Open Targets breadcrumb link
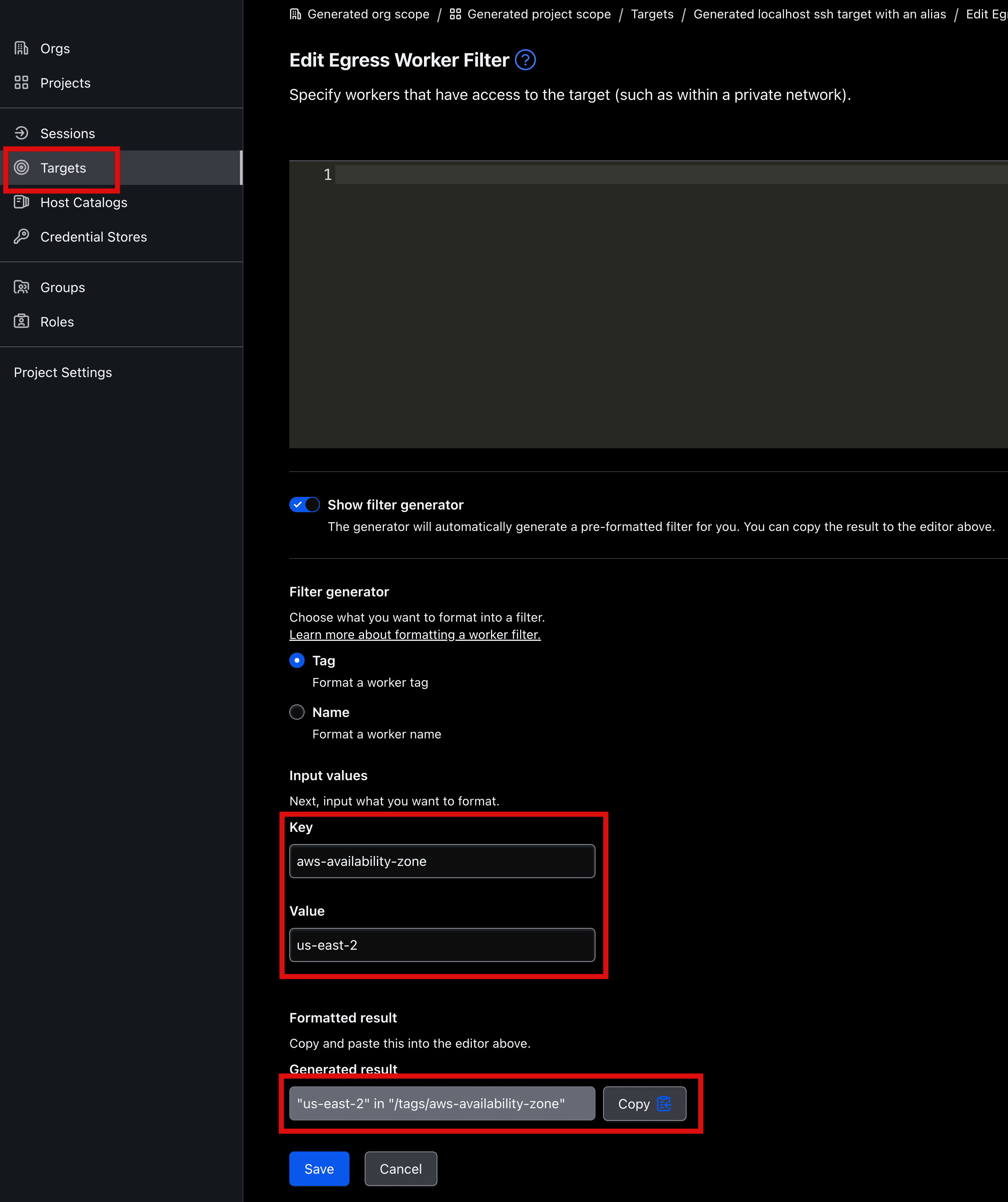 point(652,14)
